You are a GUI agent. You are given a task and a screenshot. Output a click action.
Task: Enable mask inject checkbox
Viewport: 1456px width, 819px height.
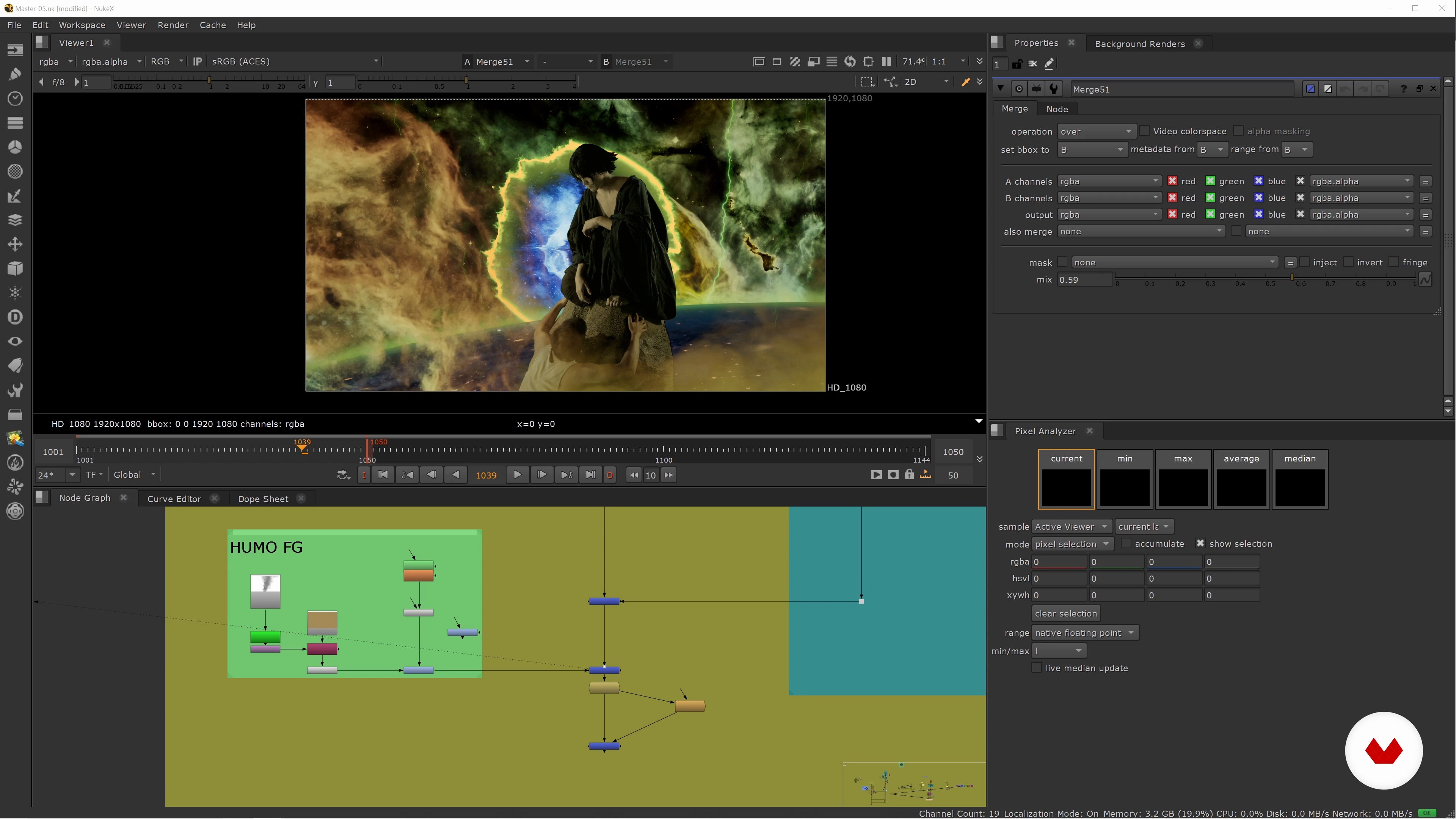click(x=1304, y=262)
